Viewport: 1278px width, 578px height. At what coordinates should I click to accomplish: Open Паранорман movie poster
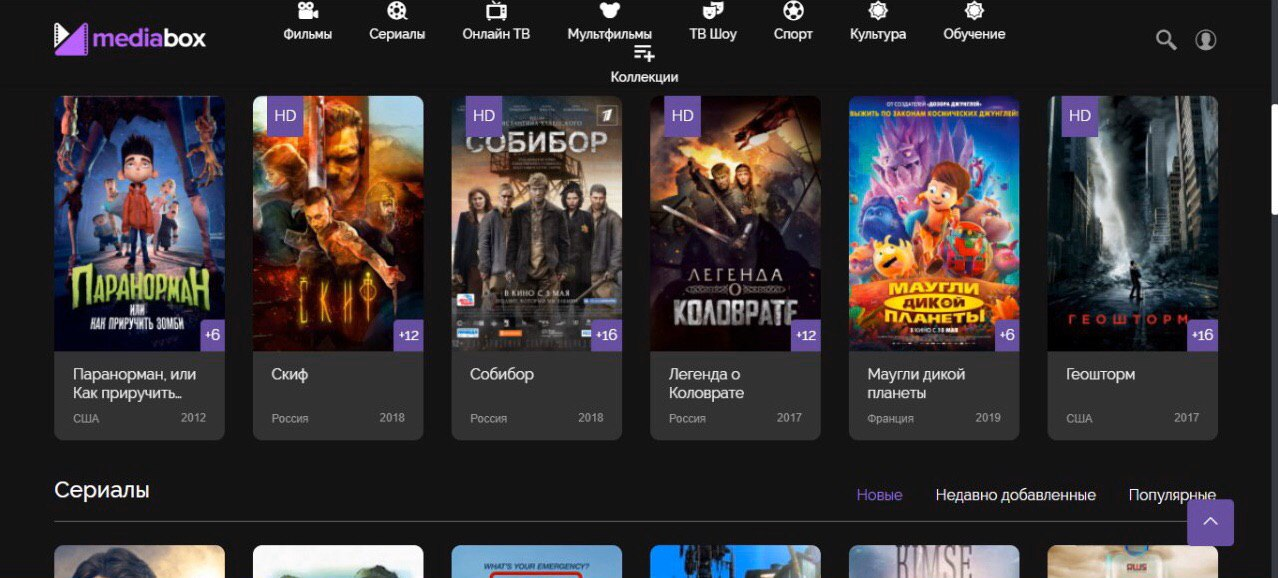pos(139,223)
